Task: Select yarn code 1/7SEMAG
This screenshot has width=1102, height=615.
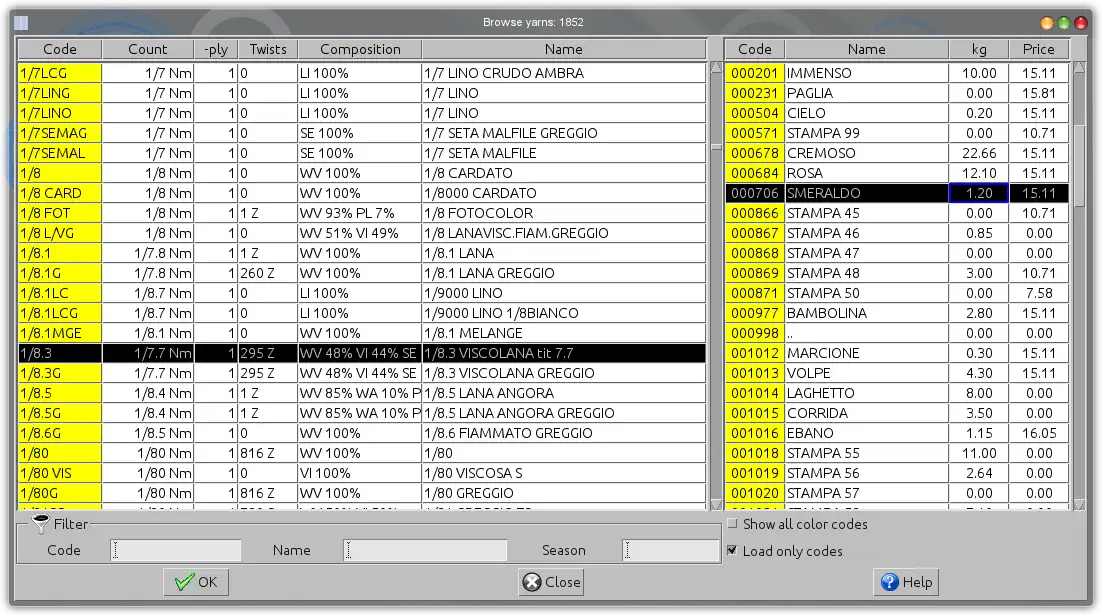Action: 60,133
